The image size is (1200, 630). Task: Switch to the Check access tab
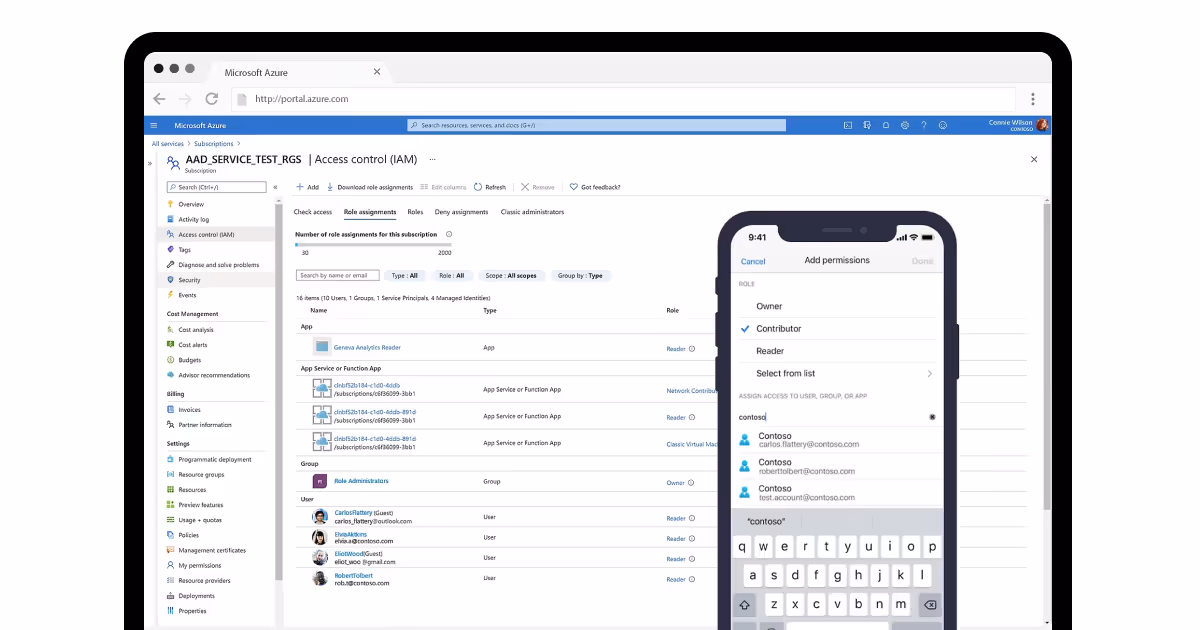[313, 212]
